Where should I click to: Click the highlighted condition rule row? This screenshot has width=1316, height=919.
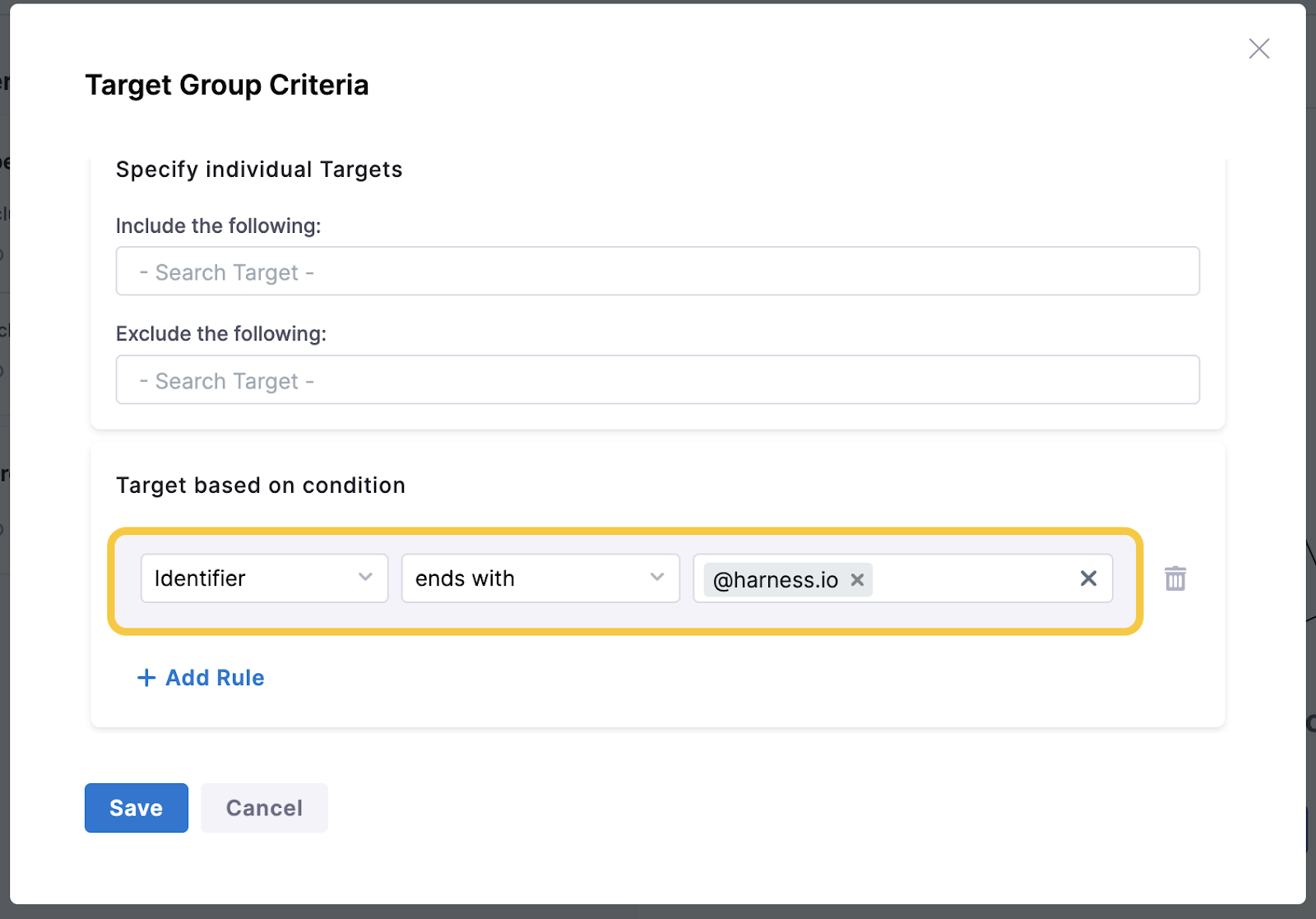point(625,578)
